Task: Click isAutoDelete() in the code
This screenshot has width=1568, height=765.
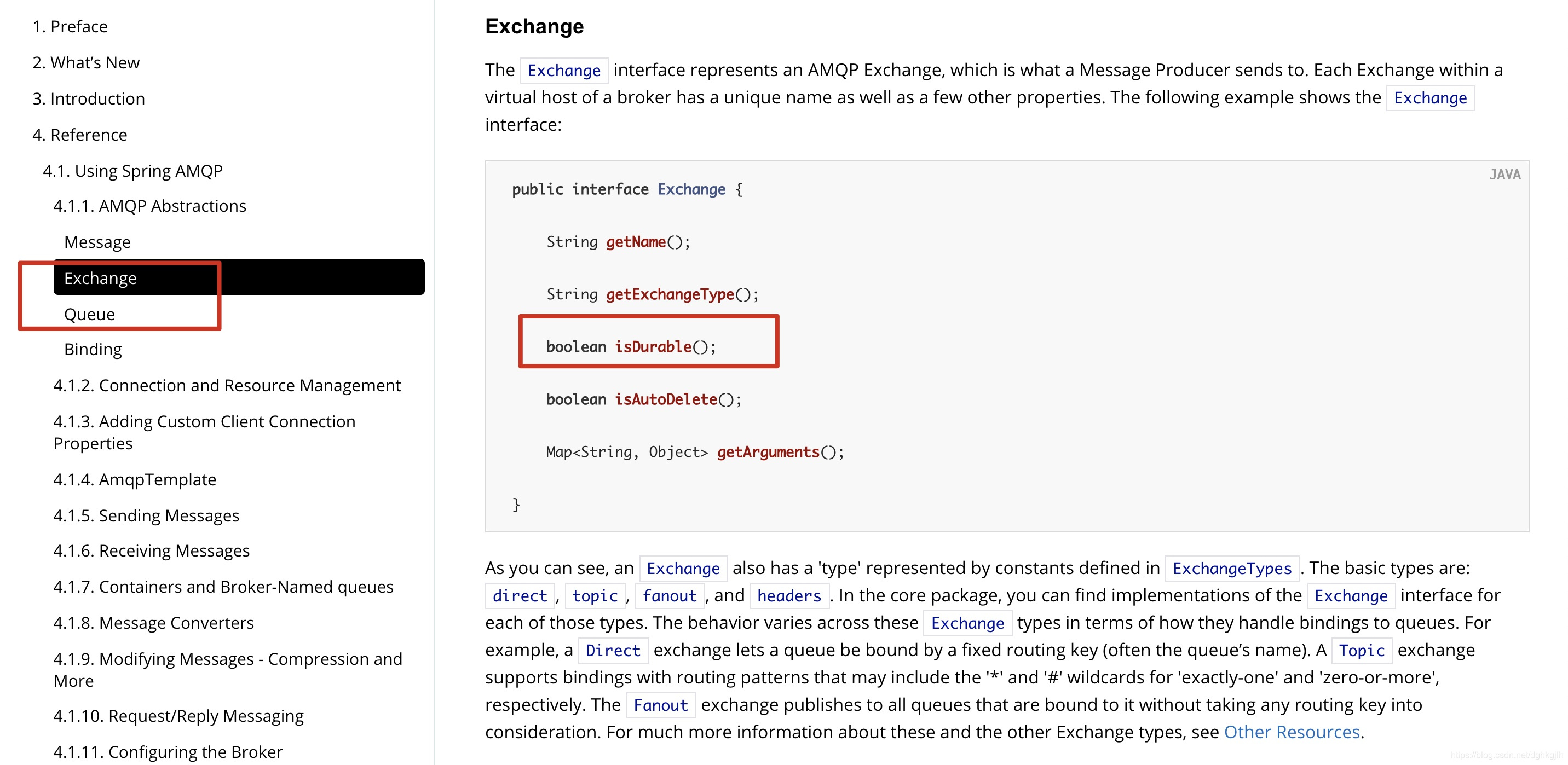Action: [677, 399]
